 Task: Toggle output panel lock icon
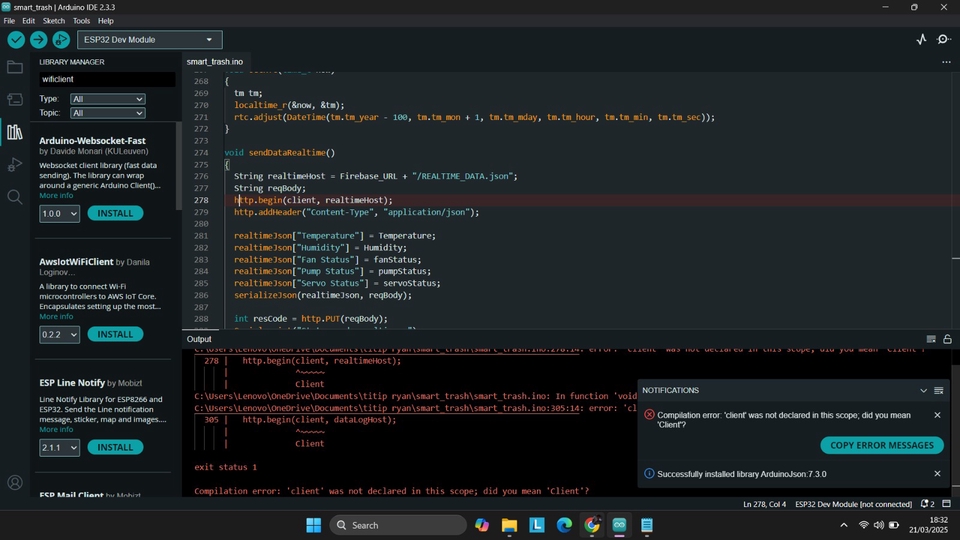click(947, 339)
